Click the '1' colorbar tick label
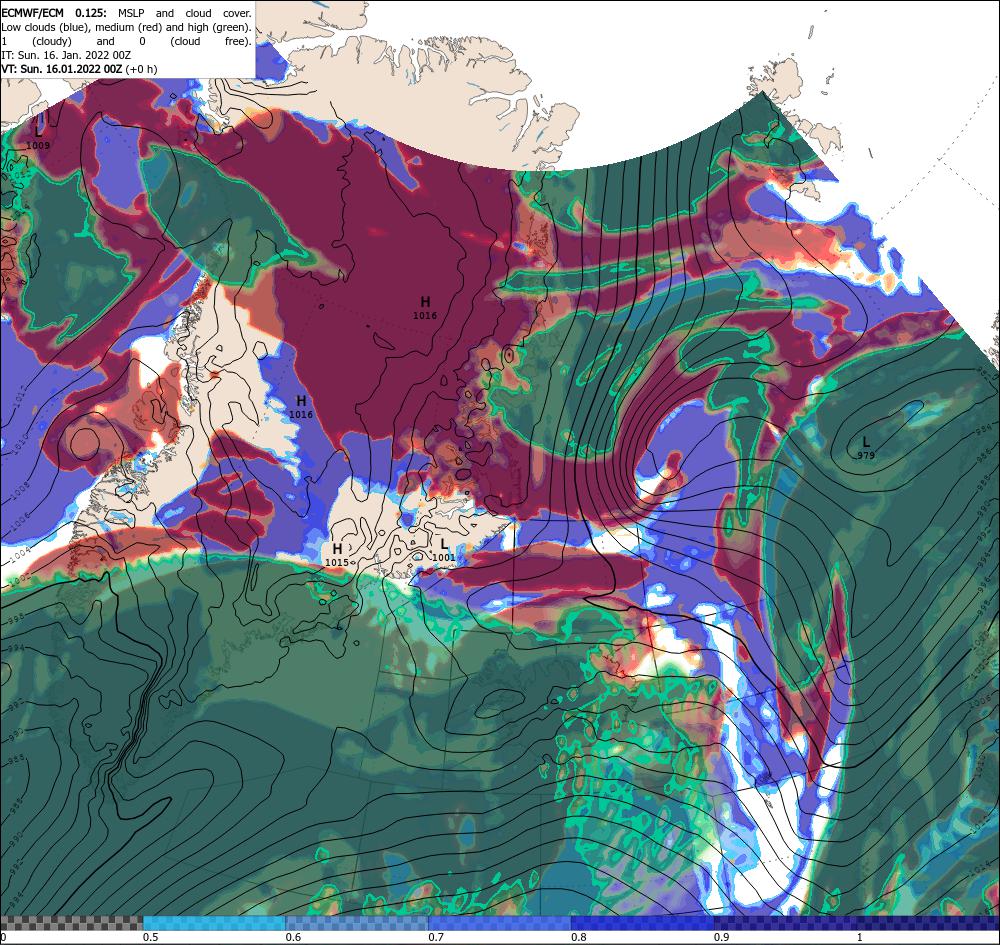Image resolution: width=1000 pixels, height=945 pixels. tap(859, 937)
